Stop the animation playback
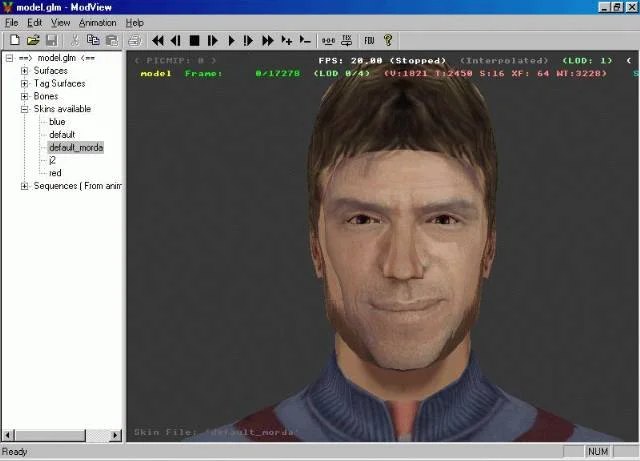Screen dimensions: 640x461 (194, 40)
